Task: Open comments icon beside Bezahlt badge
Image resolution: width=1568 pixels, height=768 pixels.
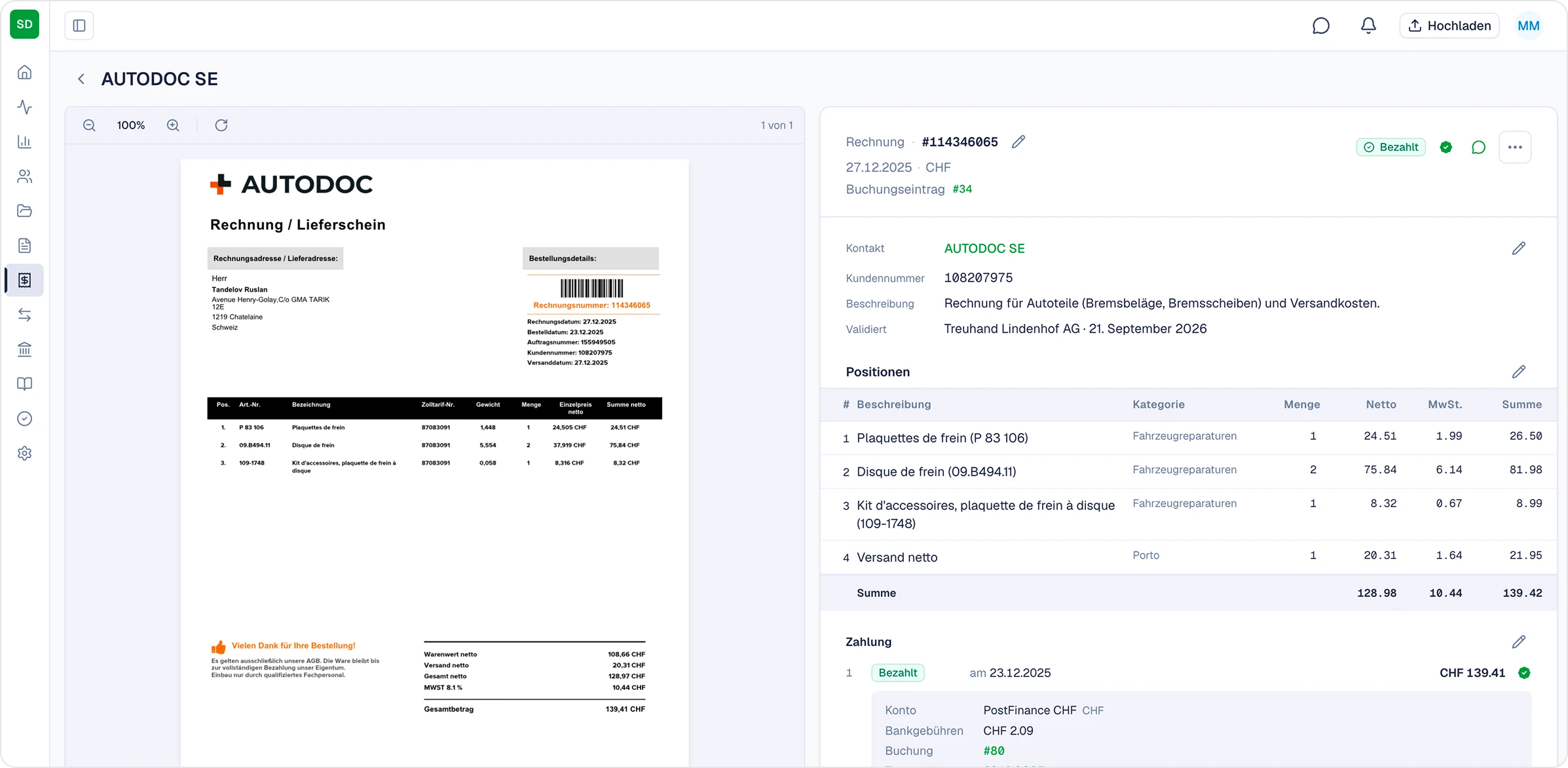Action: [x=1478, y=147]
